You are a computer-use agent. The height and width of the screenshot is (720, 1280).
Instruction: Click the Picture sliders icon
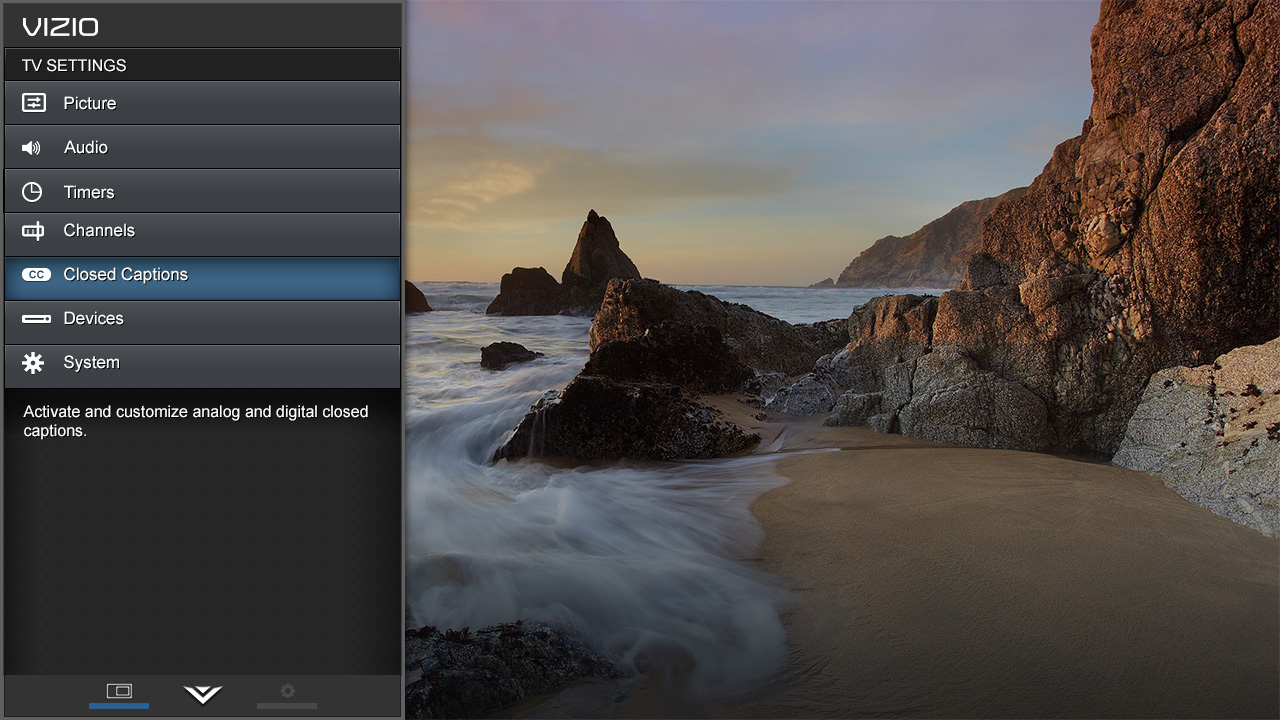point(33,103)
